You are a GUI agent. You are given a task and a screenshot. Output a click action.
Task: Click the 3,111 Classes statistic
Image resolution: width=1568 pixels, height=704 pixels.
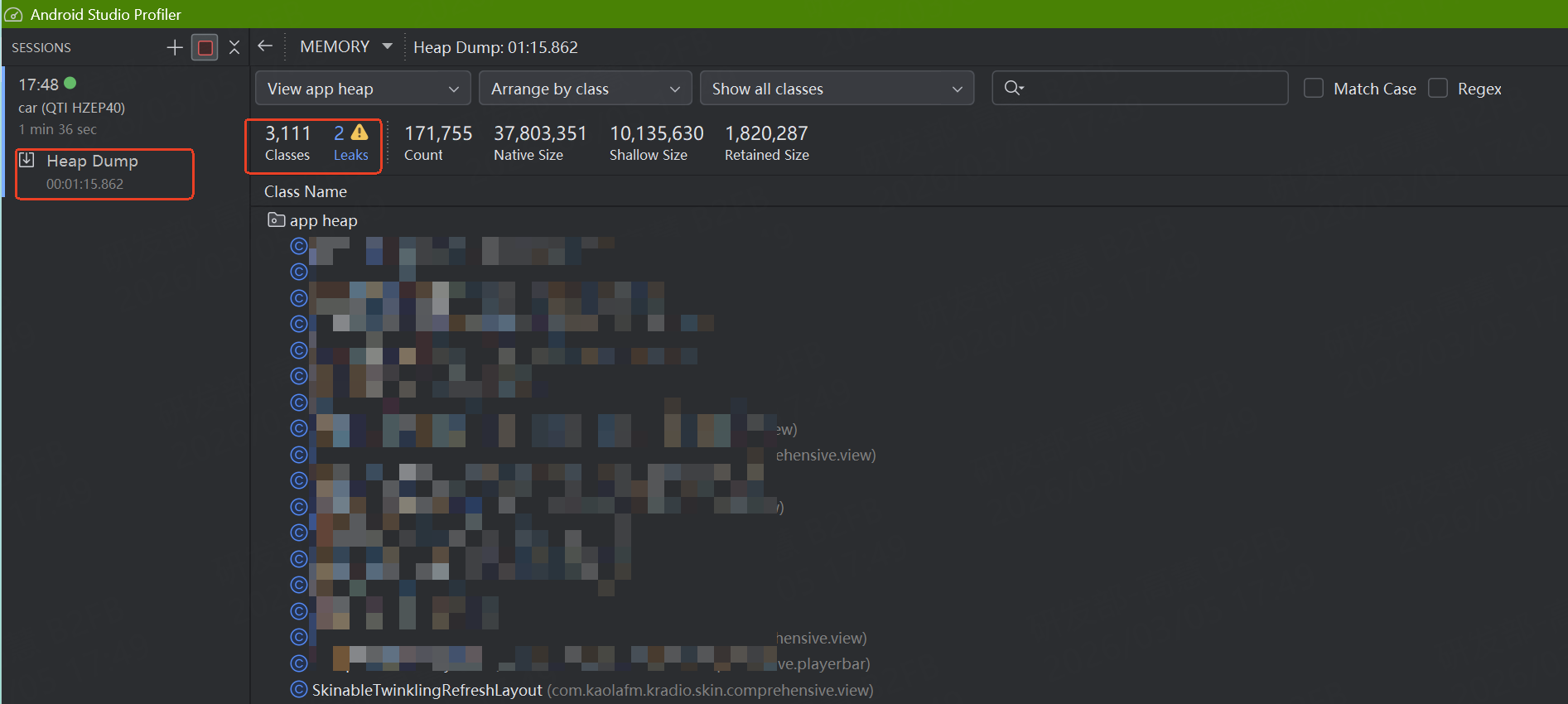(x=287, y=143)
